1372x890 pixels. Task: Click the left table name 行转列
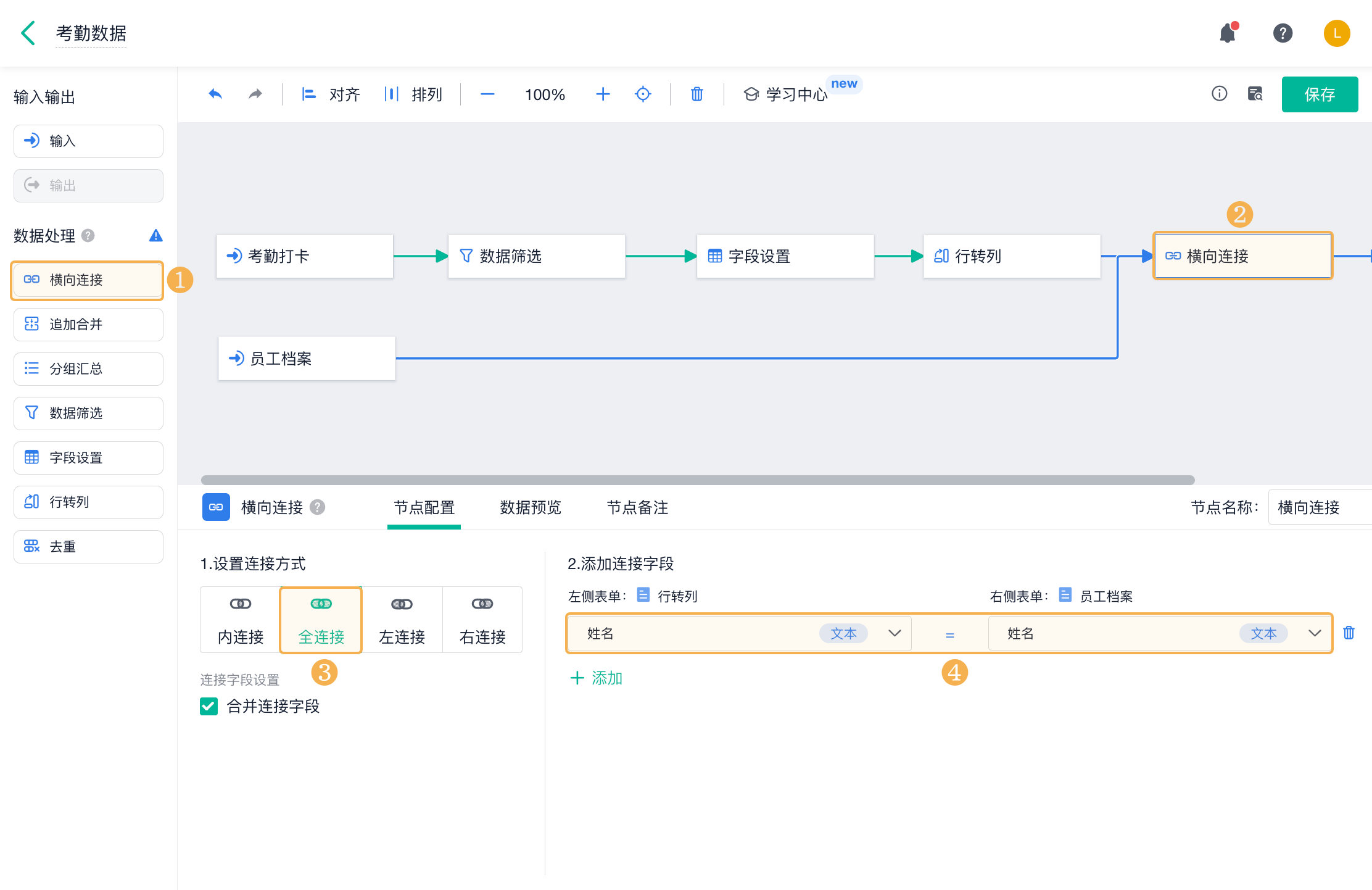coord(677,596)
